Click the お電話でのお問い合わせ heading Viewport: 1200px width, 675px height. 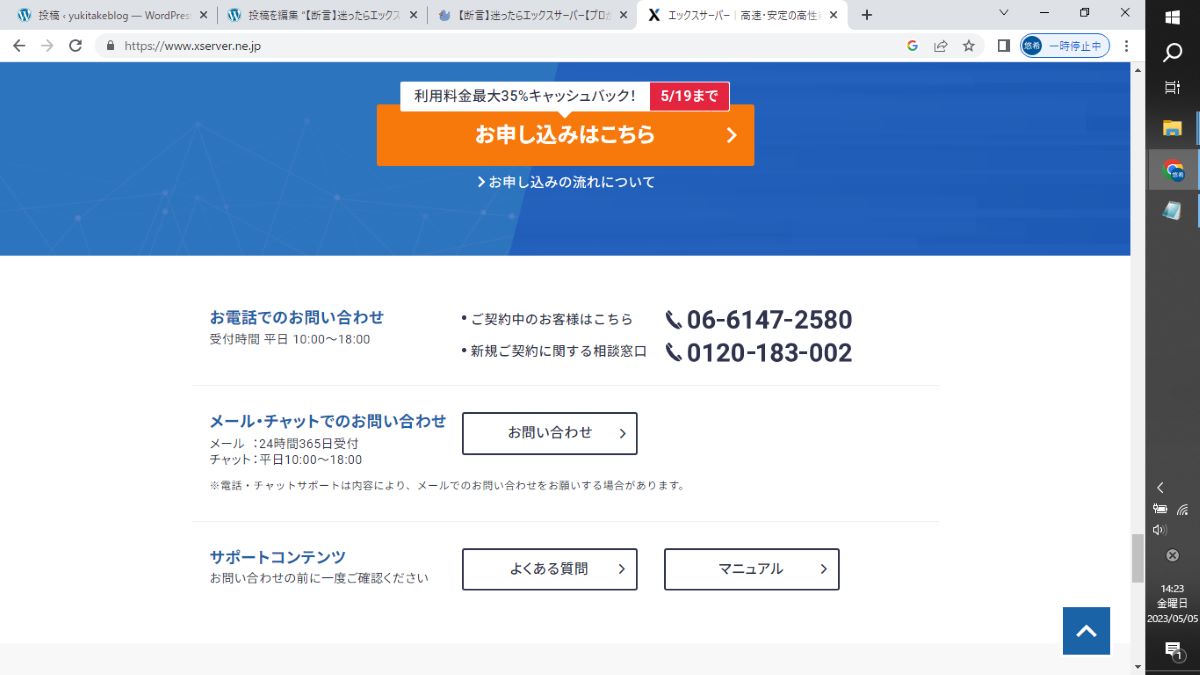297,317
